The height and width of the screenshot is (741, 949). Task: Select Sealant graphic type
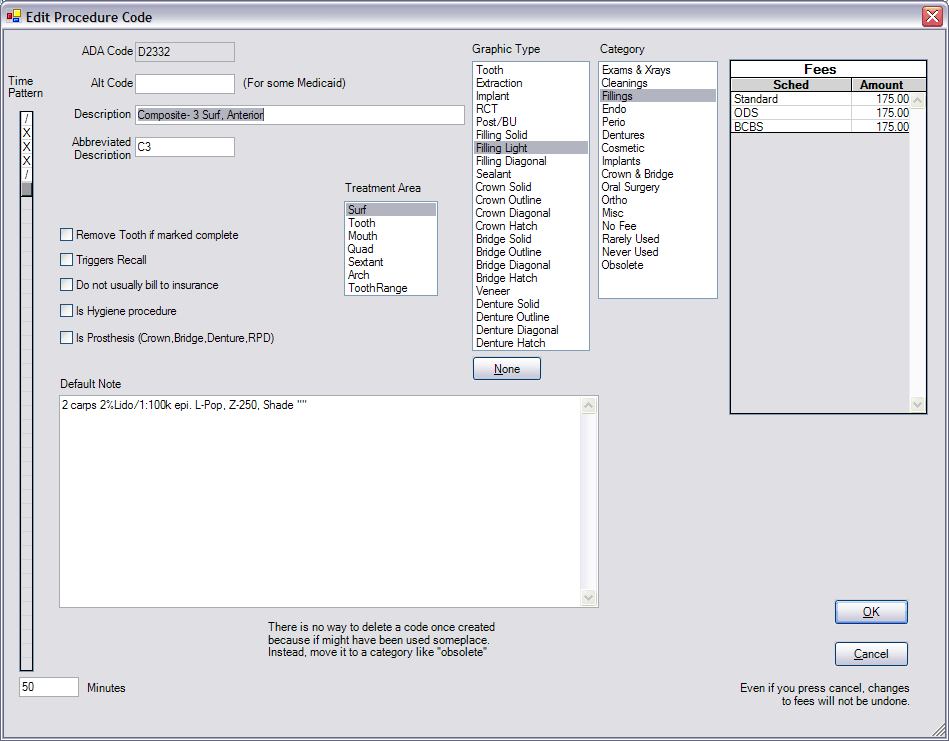530,174
